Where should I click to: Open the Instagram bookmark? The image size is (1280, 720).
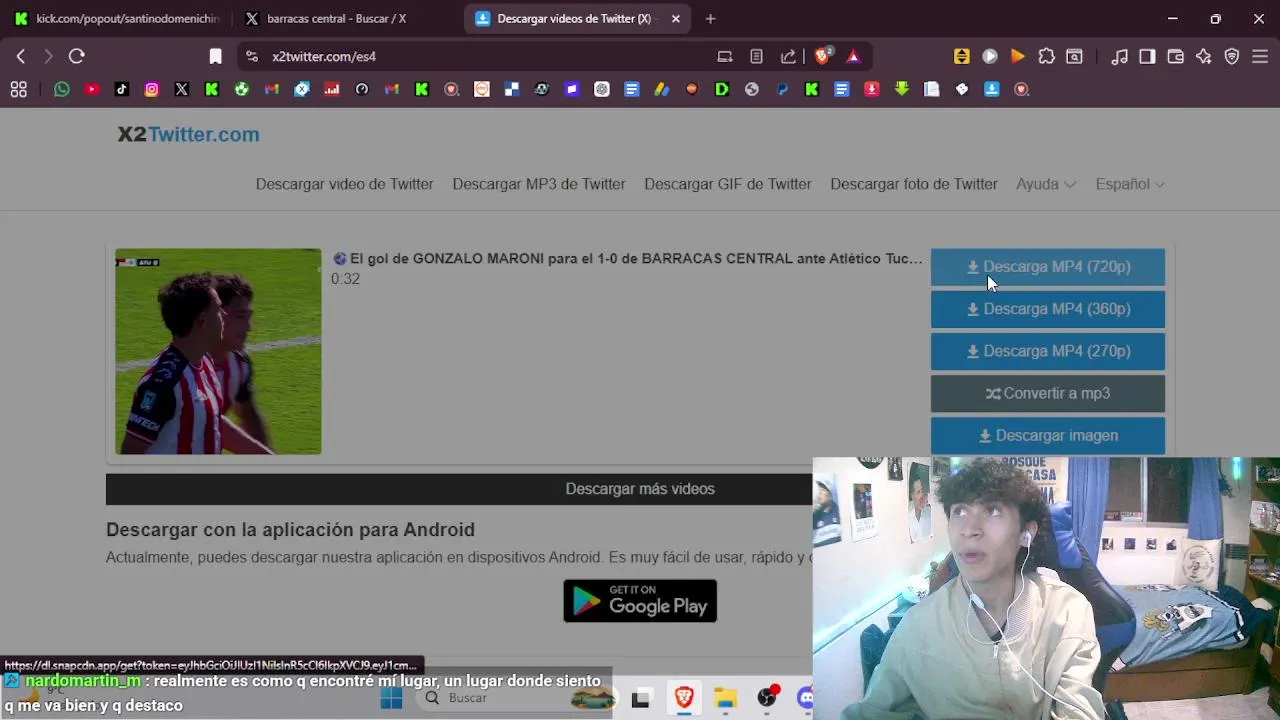[152, 89]
